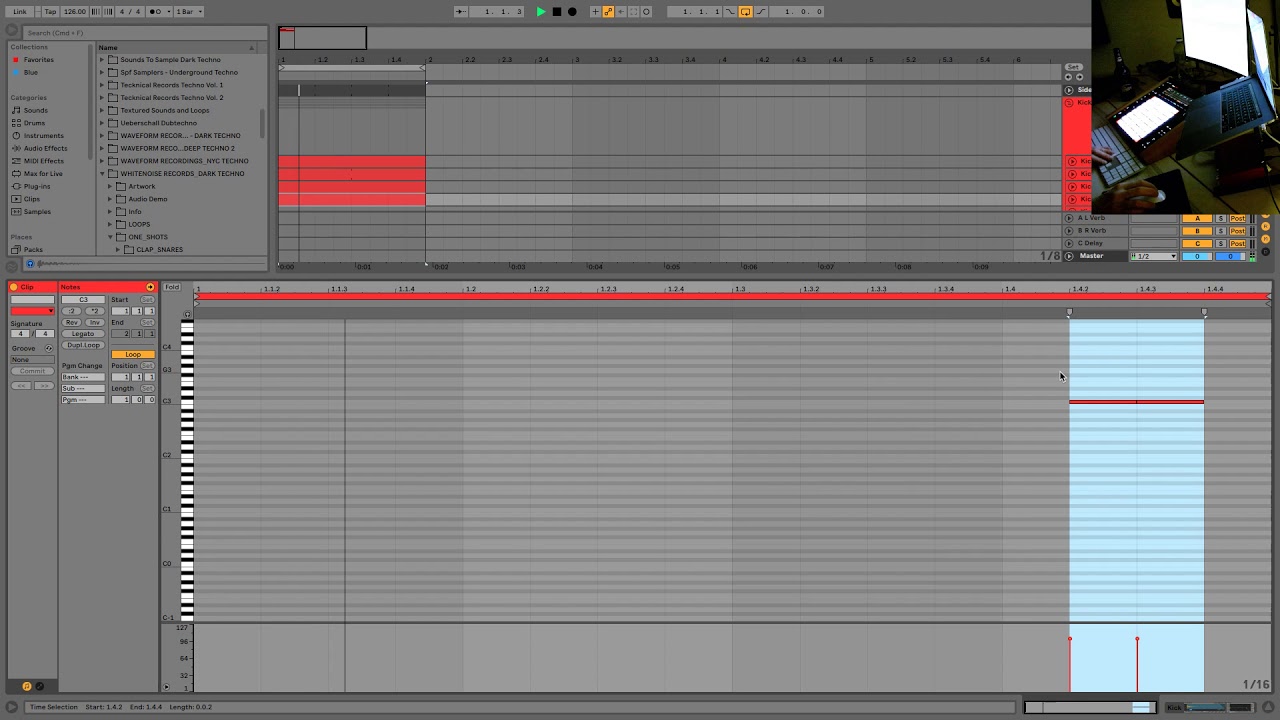Jump to the next locator arrow
The width and height of the screenshot is (1280, 720).
(x=1079, y=77)
